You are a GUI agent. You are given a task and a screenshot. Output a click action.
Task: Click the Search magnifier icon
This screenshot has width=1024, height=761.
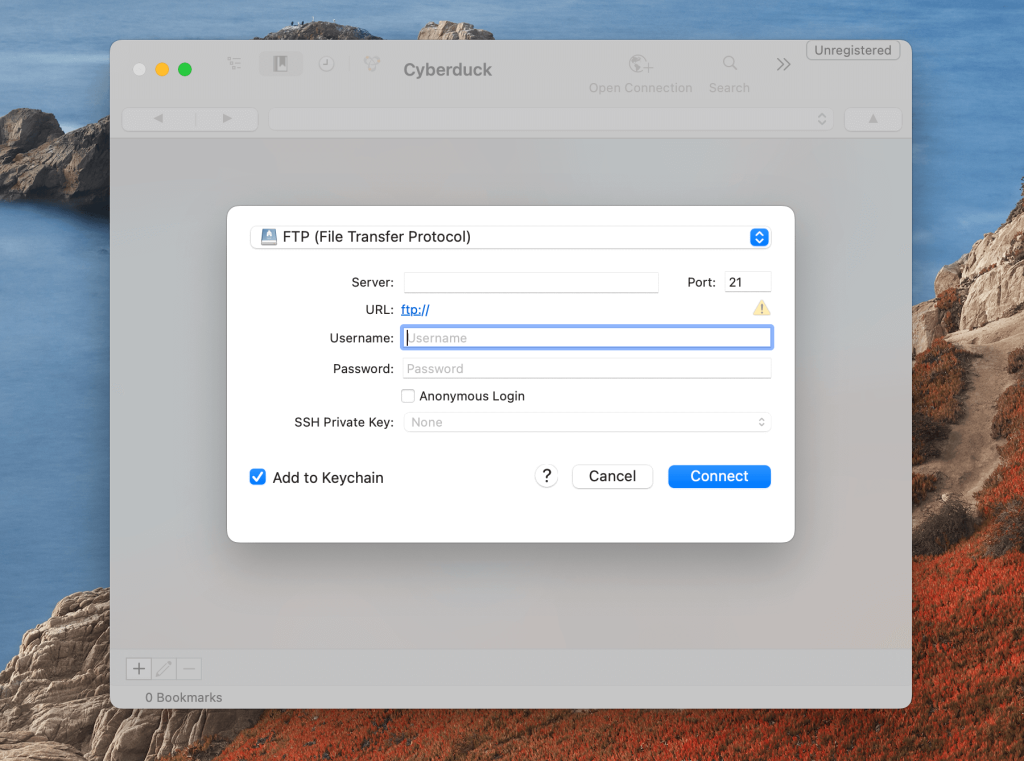pos(729,64)
